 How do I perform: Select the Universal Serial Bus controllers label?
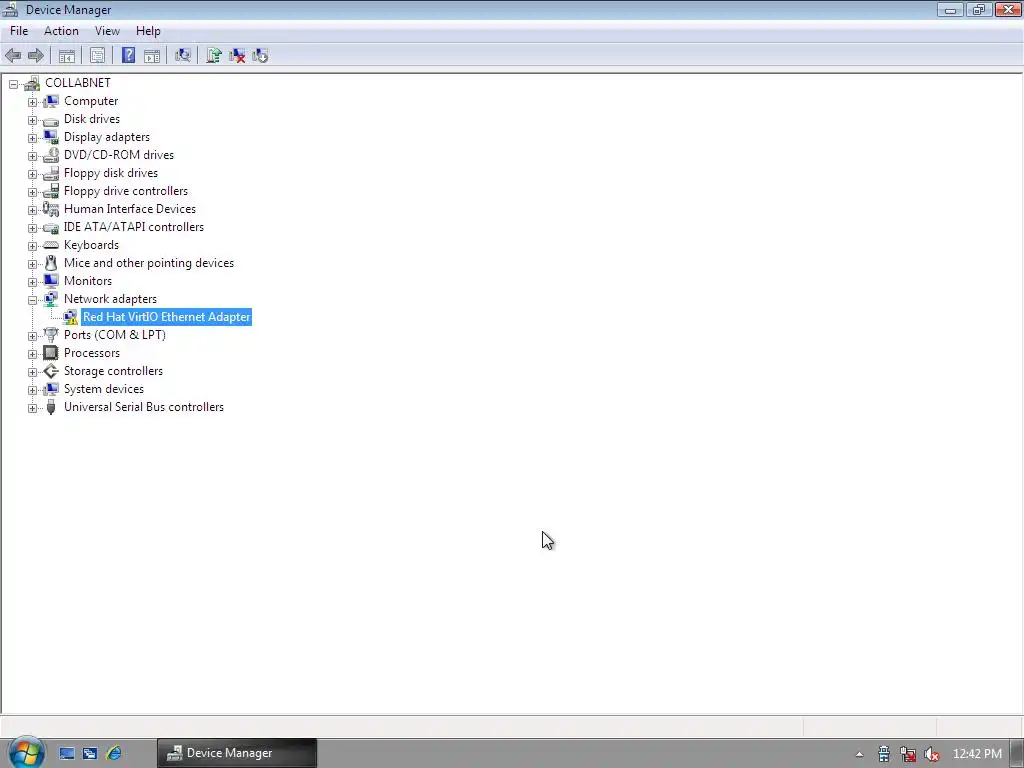tap(144, 407)
